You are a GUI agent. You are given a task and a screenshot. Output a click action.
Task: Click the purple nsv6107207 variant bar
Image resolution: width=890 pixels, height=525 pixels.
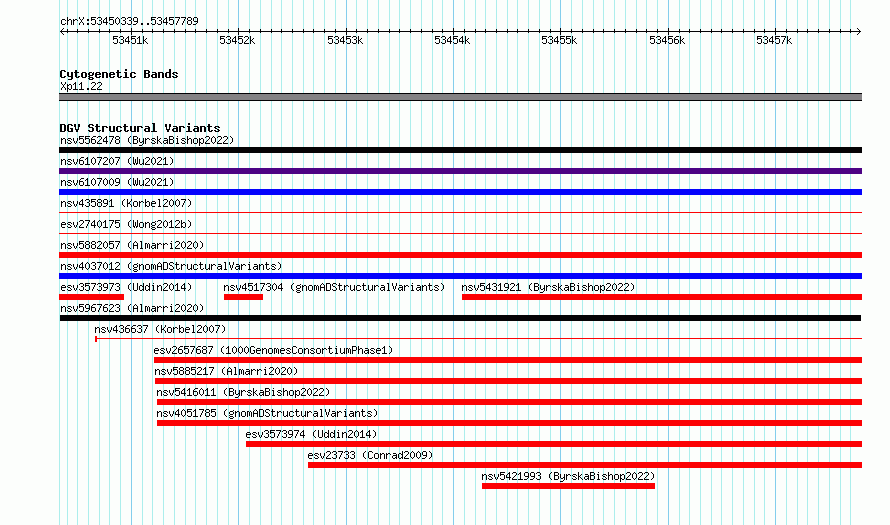[460, 171]
